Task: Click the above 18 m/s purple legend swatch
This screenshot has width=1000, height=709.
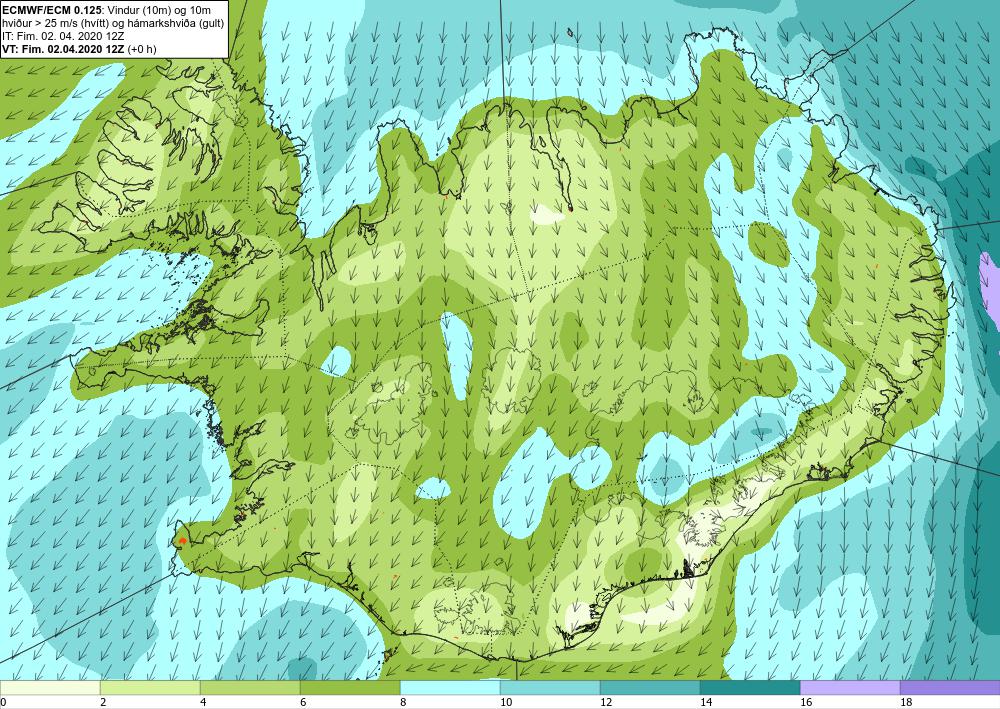Action: click(x=950, y=688)
